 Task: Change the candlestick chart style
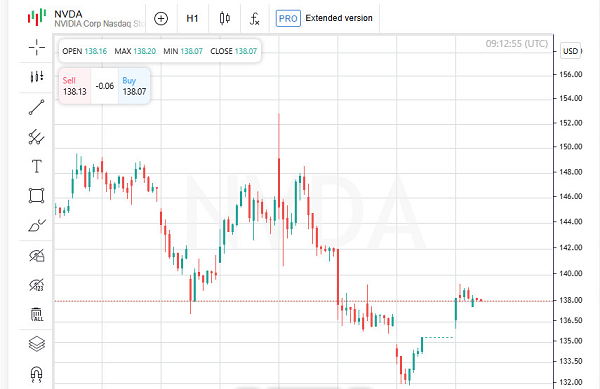[x=225, y=18]
